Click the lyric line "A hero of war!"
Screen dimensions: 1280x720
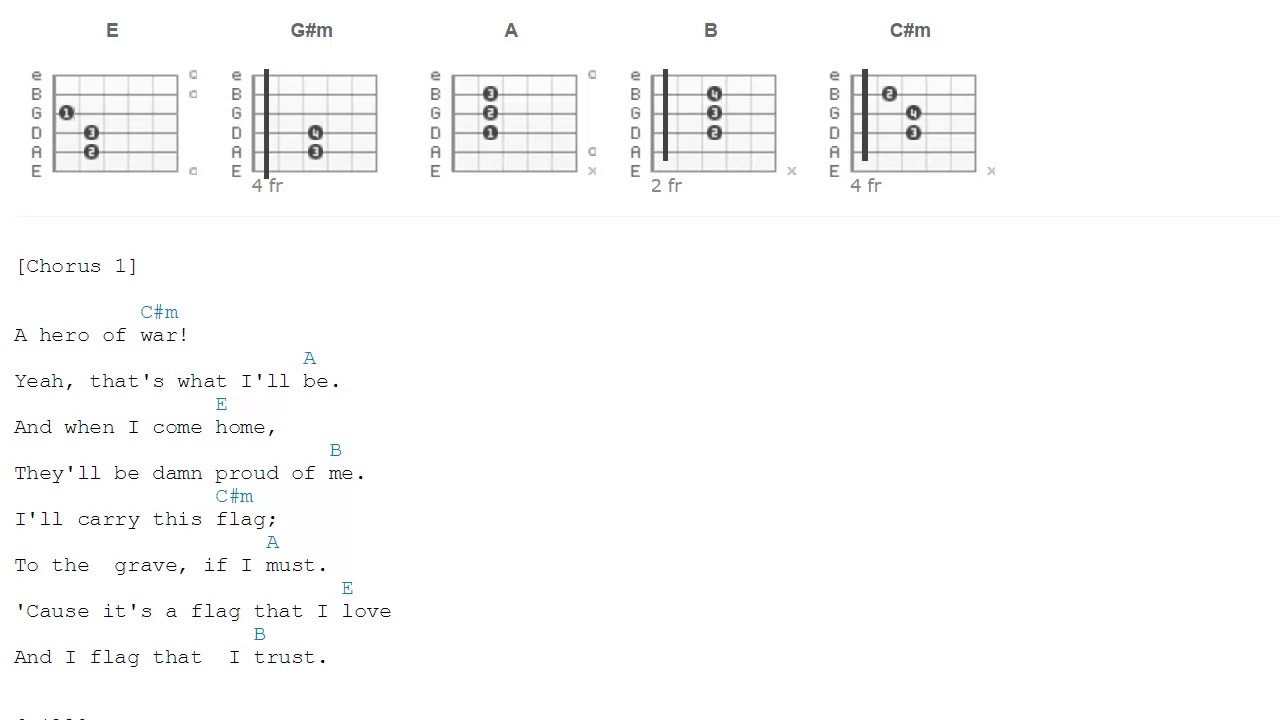(101, 335)
